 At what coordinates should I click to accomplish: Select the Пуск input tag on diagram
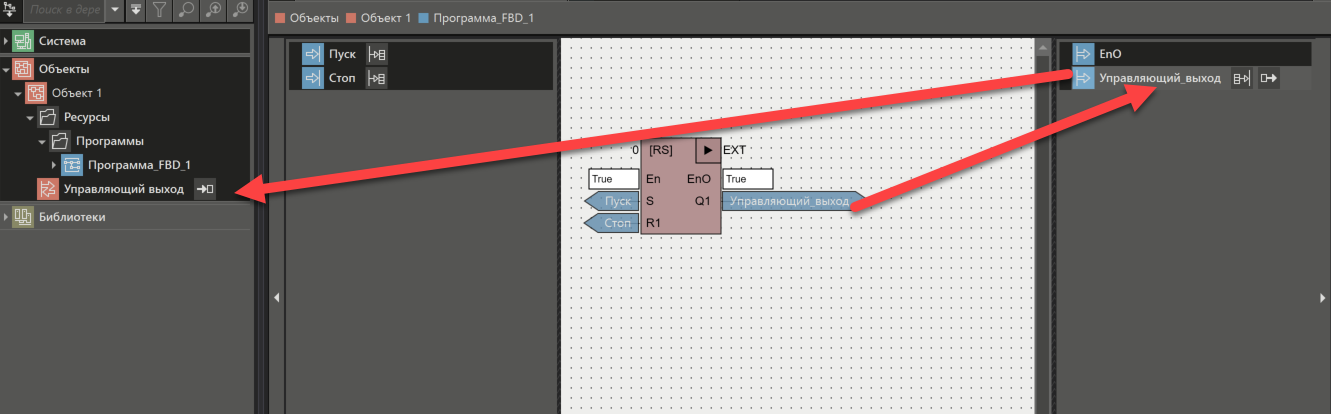pos(614,202)
